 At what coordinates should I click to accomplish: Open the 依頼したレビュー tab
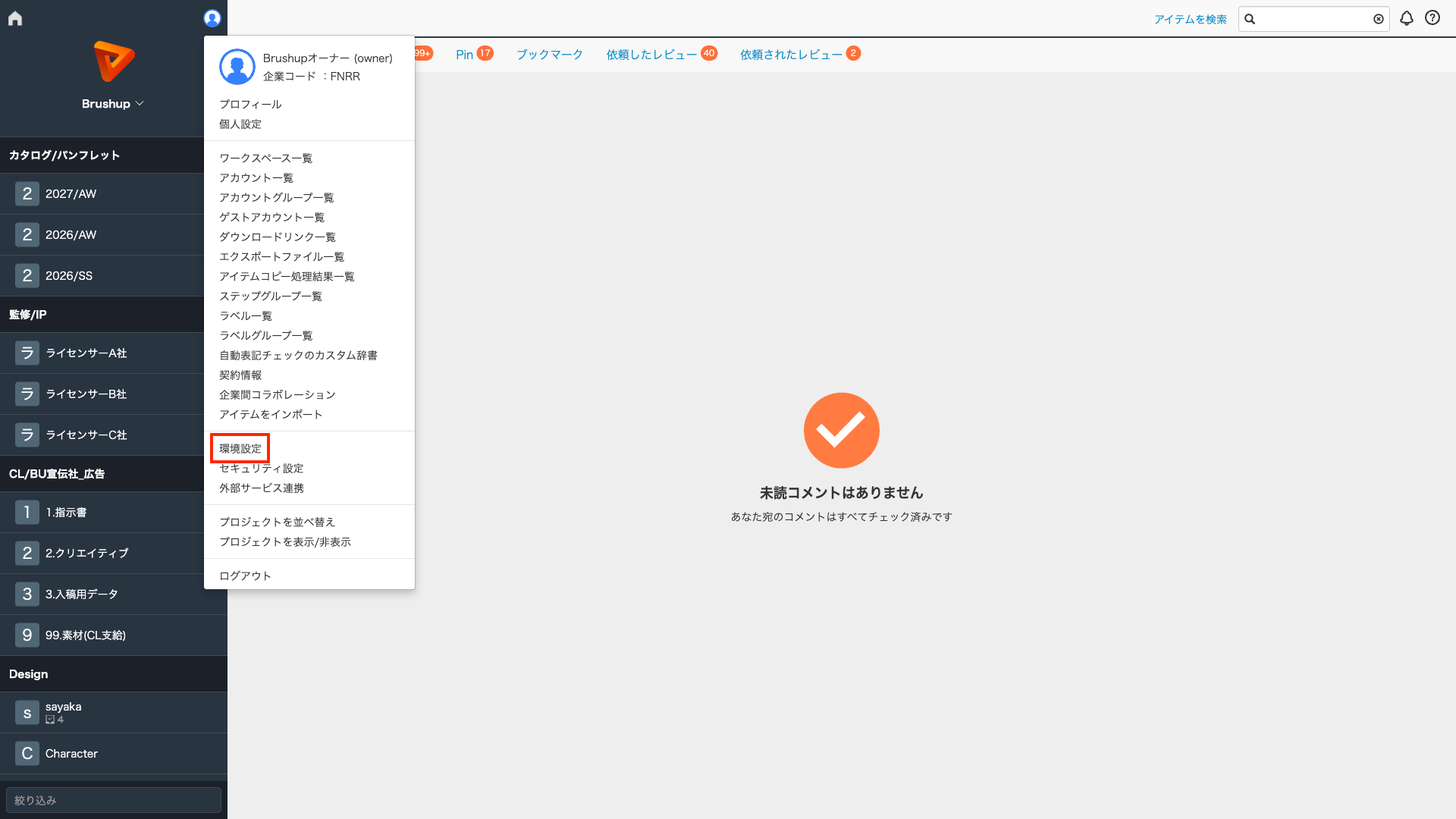point(661,55)
